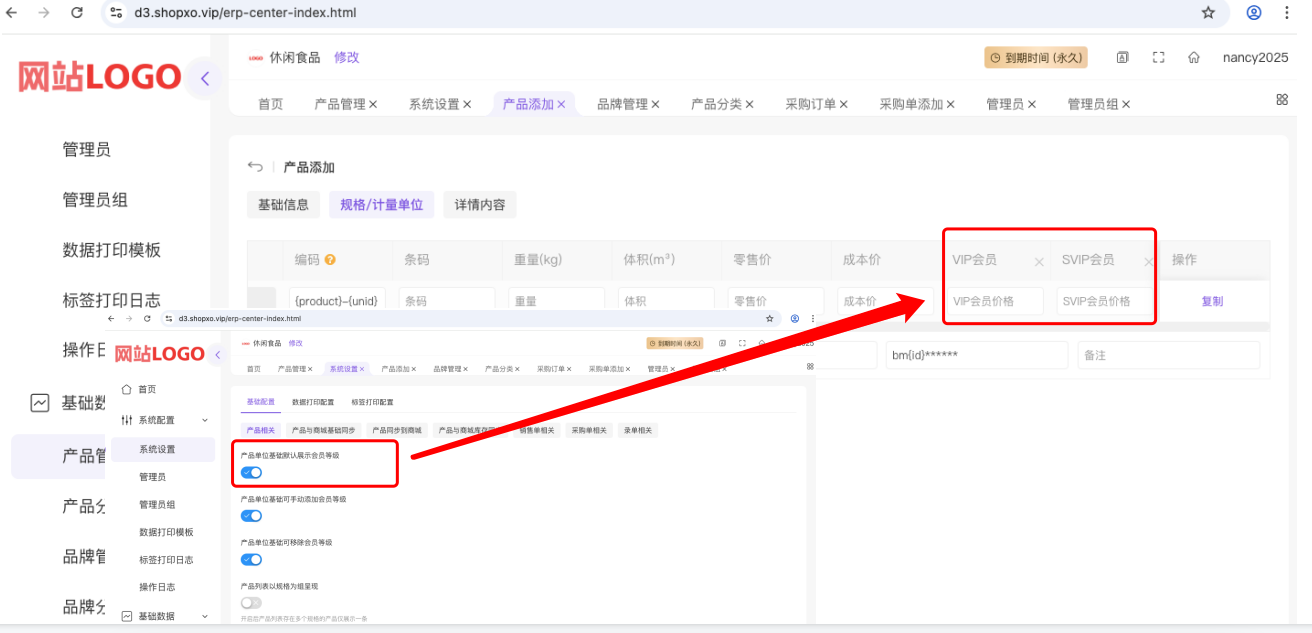Click 复制 link in the spec row

[1212, 301]
